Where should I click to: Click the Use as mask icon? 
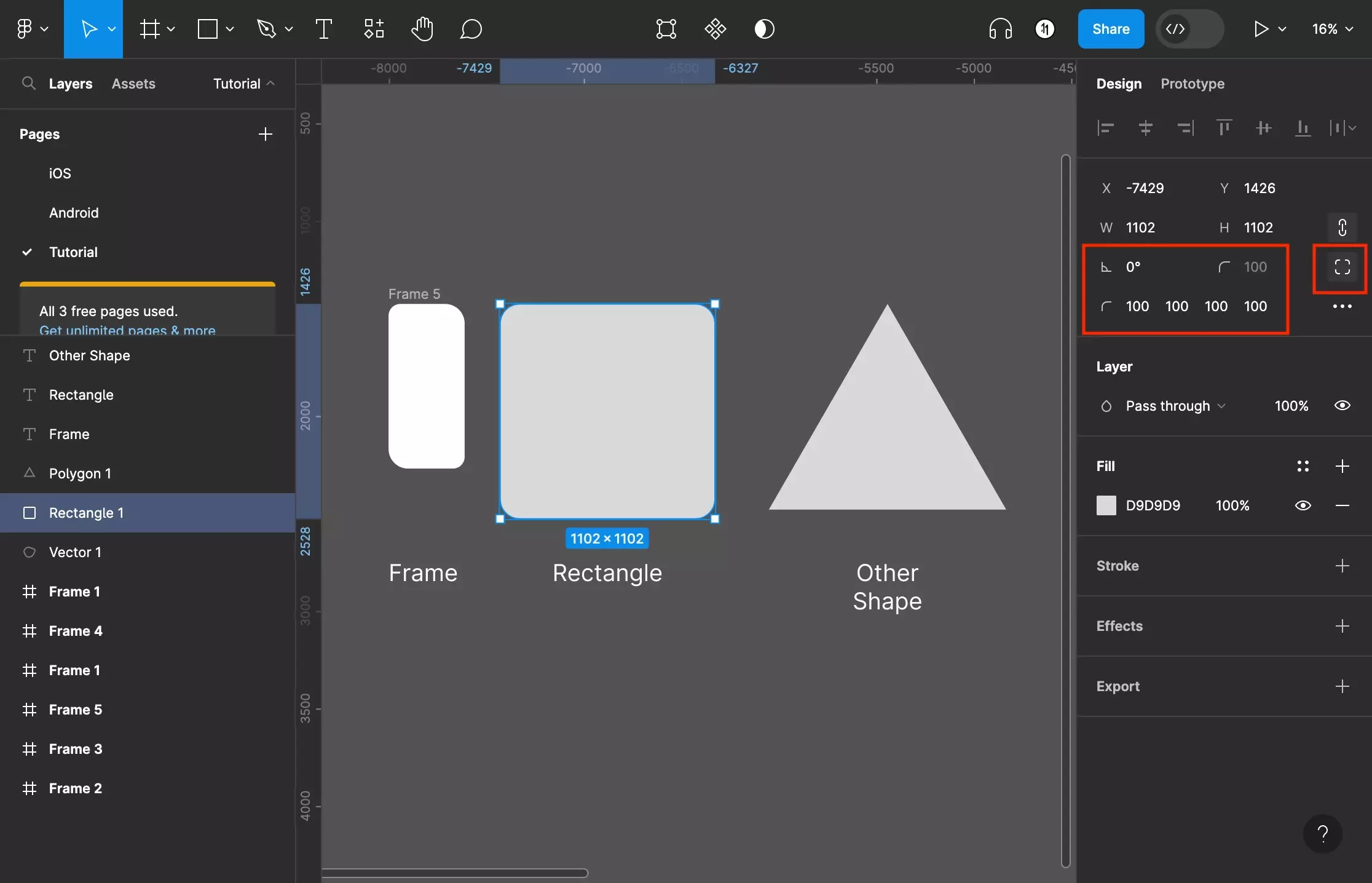coord(764,29)
